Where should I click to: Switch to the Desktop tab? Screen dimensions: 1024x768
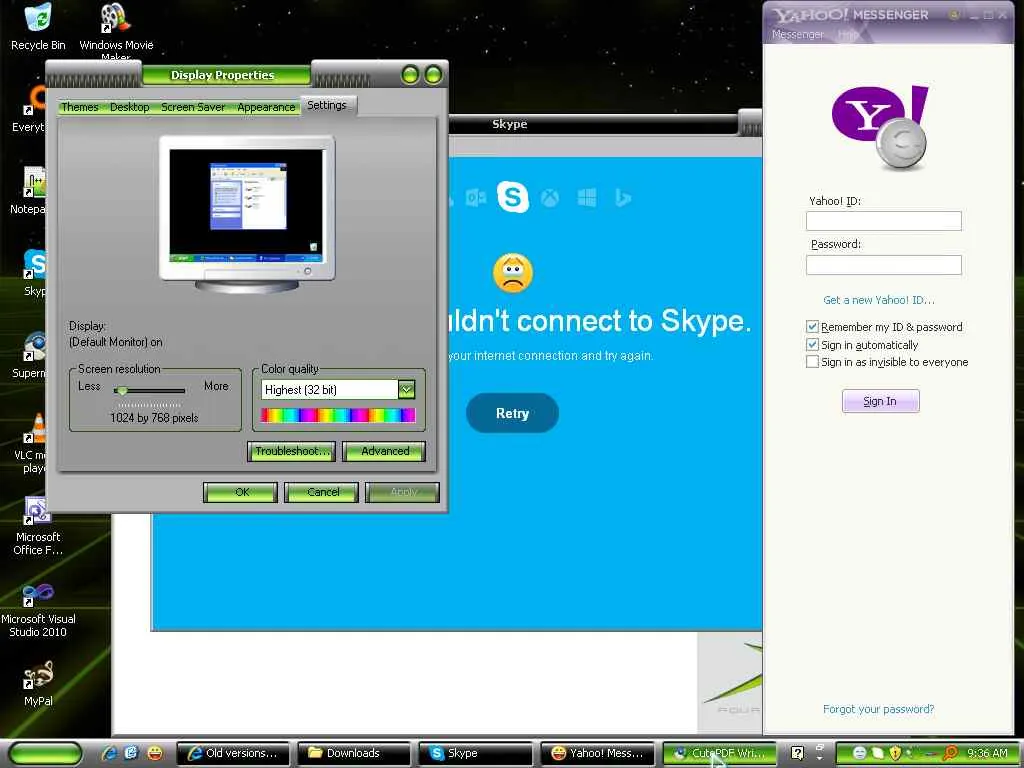(129, 107)
